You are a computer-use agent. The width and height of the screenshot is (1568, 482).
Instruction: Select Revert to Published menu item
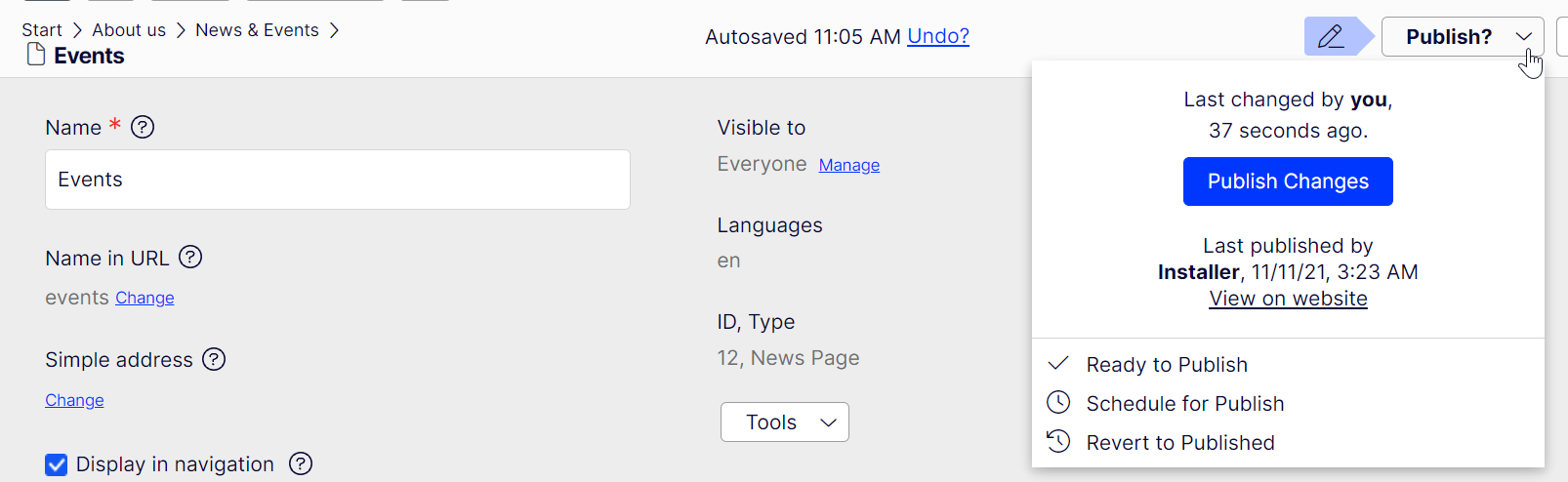coord(1179,443)
